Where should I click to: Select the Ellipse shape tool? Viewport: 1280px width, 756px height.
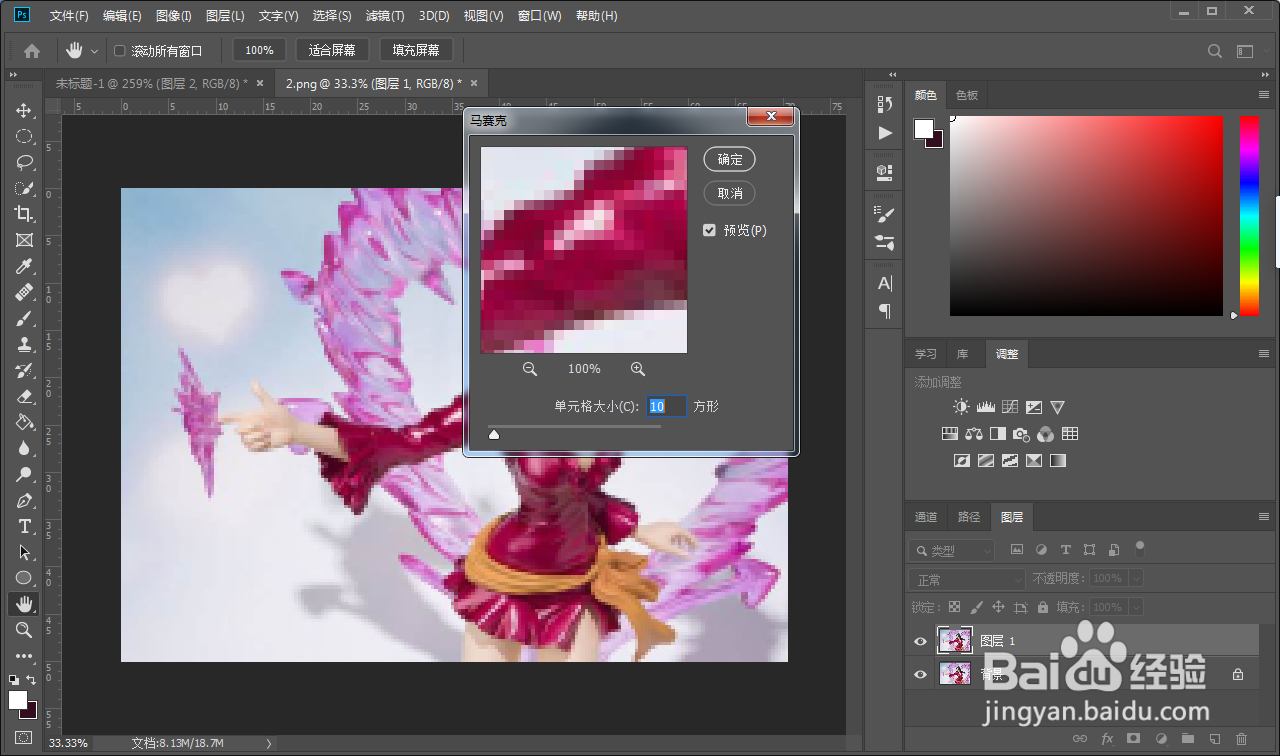click(x=24, y=578)
